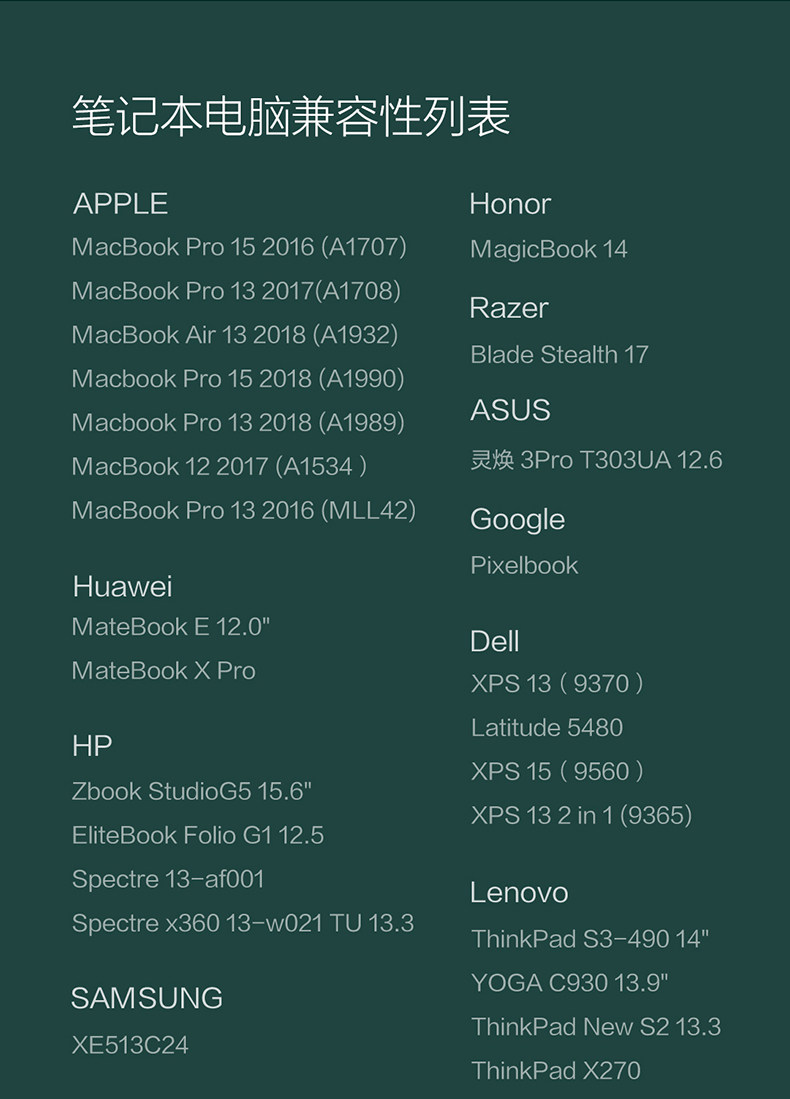This screenshot has height=1099, width=790.
Task: Select Zbook StudioG5 15.6" model
Action: [192, 792]
